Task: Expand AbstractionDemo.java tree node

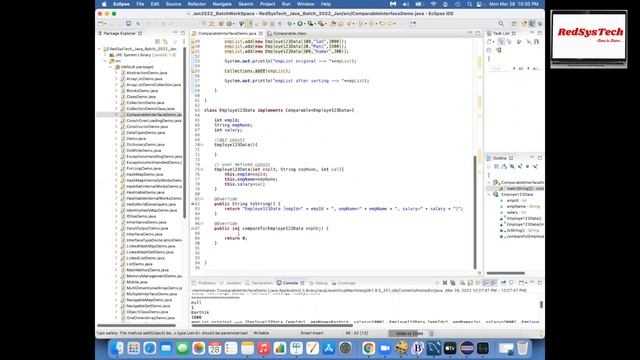Action: click(x=116, y=73)
